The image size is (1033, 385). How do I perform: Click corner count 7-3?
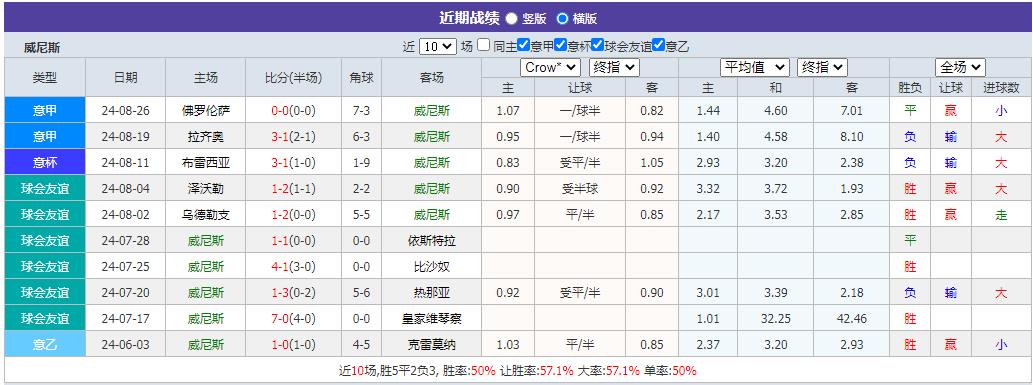click(361, 111)
